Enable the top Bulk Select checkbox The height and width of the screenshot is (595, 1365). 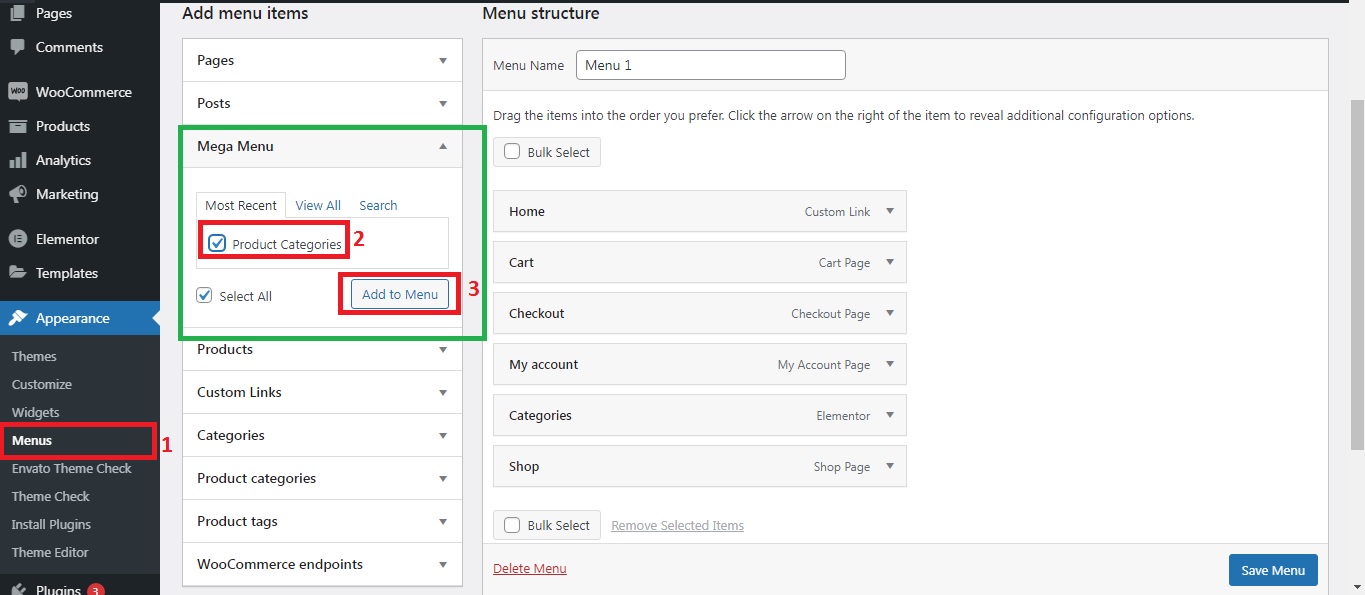[512, 152]
